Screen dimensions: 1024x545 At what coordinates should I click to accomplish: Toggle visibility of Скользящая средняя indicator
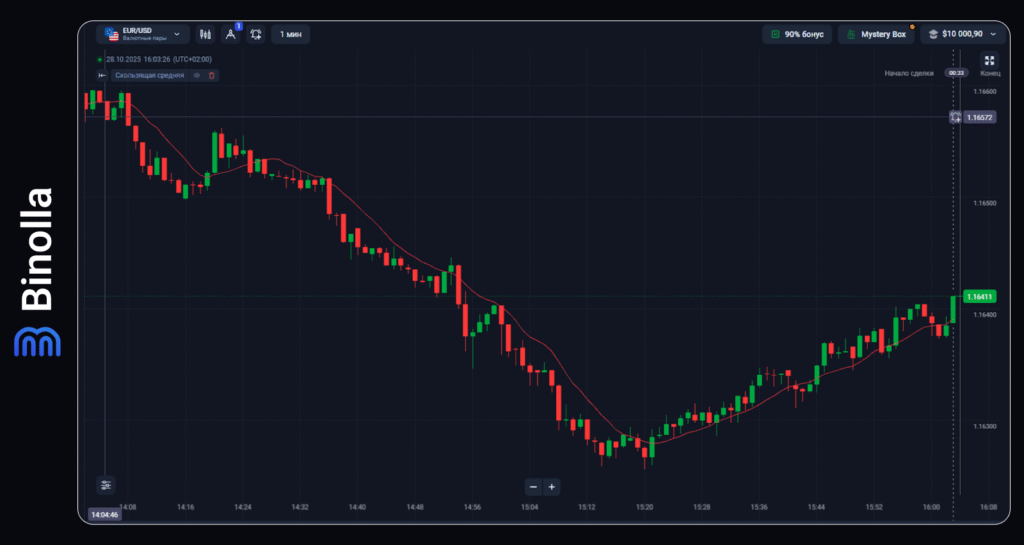[x=197, y=76]
